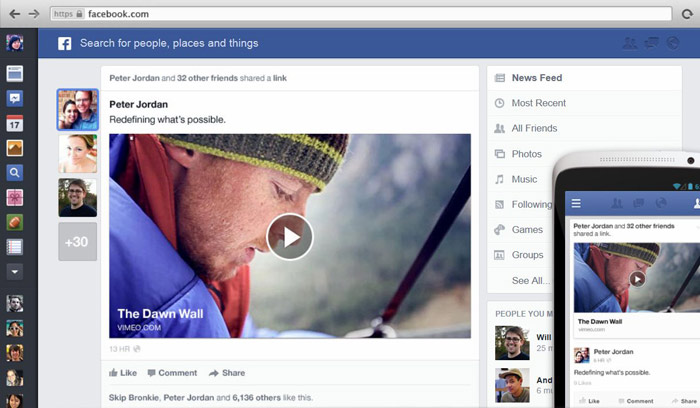This screenshot has height=408, width=700.
Task: Open messages icon in desktop header
Action: click(x=652, y=43)
